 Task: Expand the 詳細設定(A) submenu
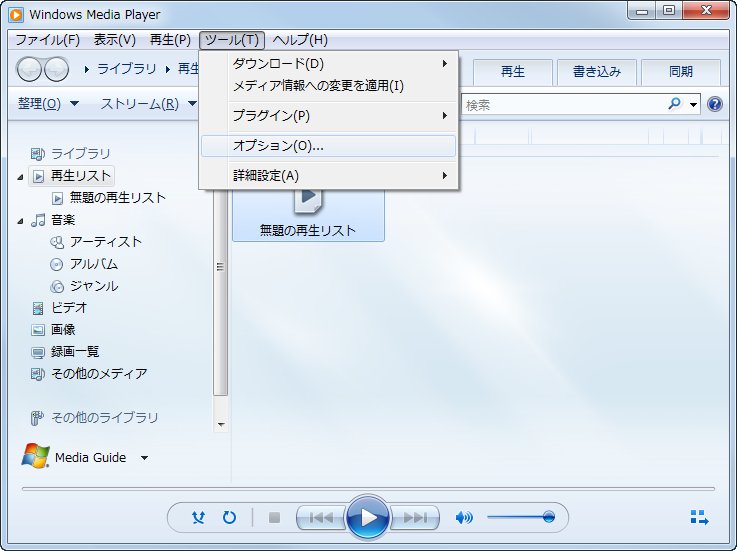coord(328,176)
